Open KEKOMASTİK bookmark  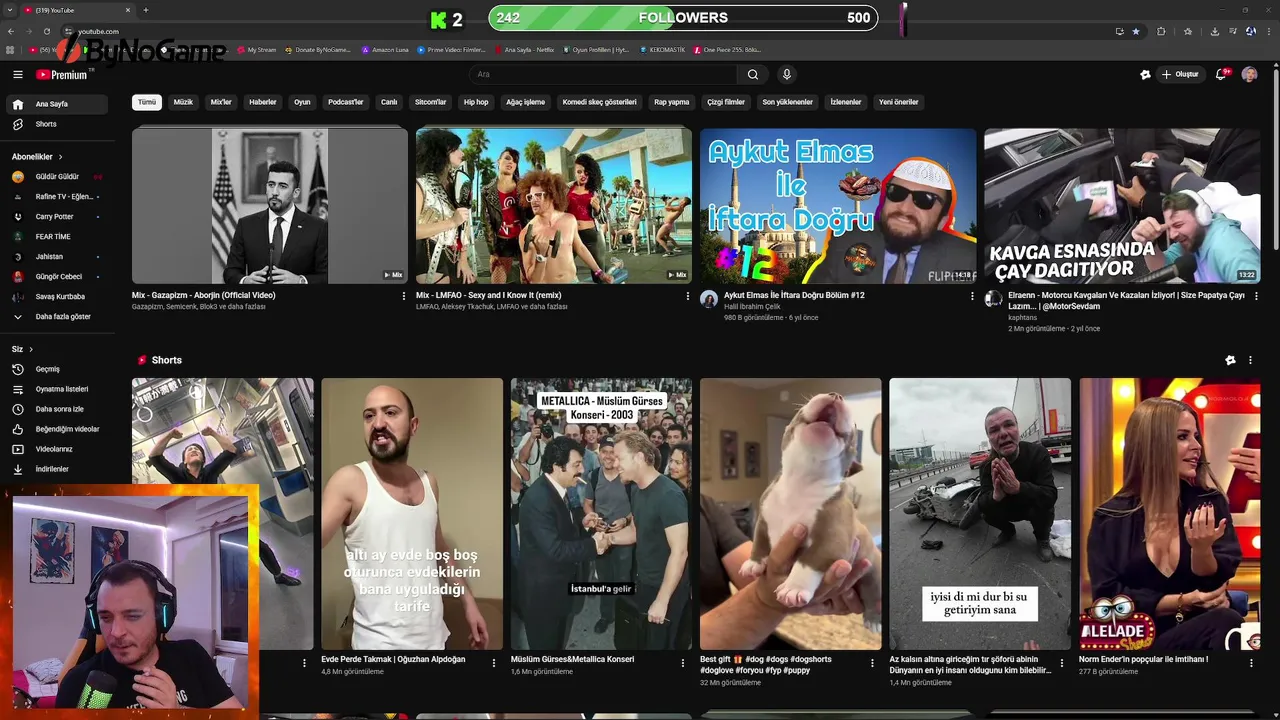point(663,50)
